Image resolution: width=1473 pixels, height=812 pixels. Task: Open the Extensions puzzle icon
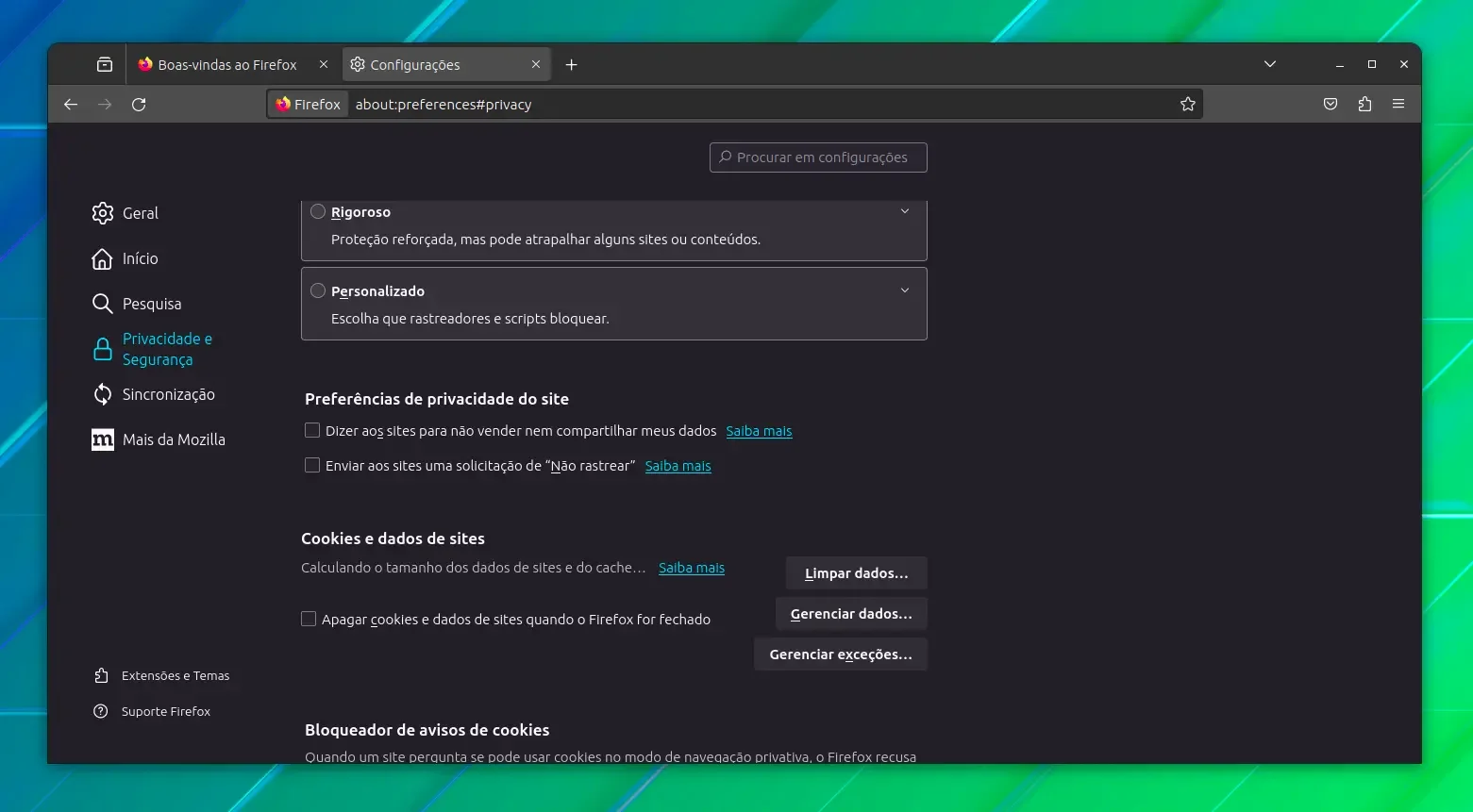click(1364, 105)
